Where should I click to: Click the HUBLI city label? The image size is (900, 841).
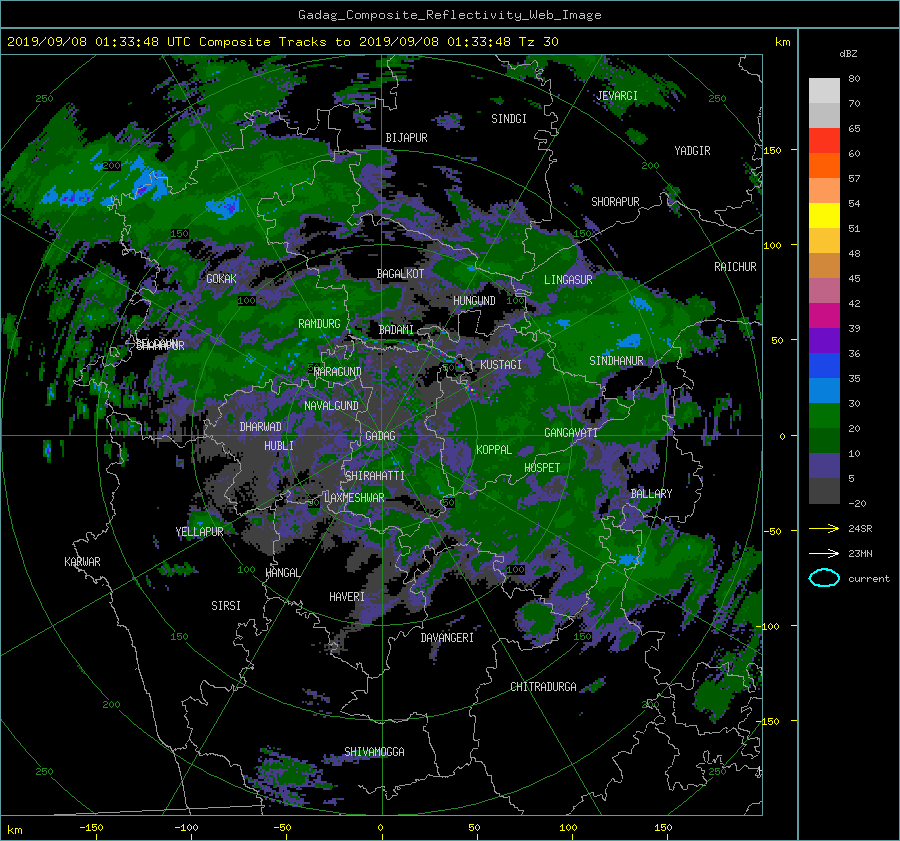[279, 446]
